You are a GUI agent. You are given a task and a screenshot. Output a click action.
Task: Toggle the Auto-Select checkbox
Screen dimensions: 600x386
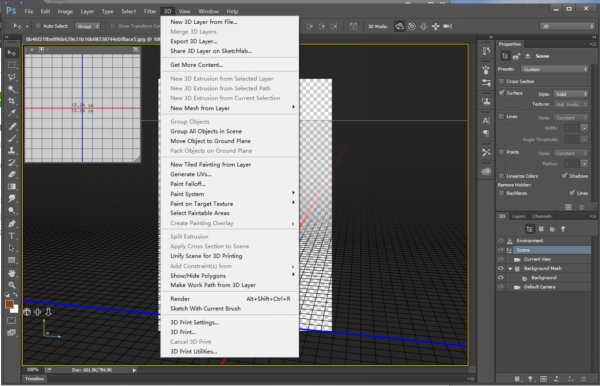click(38, 26)
